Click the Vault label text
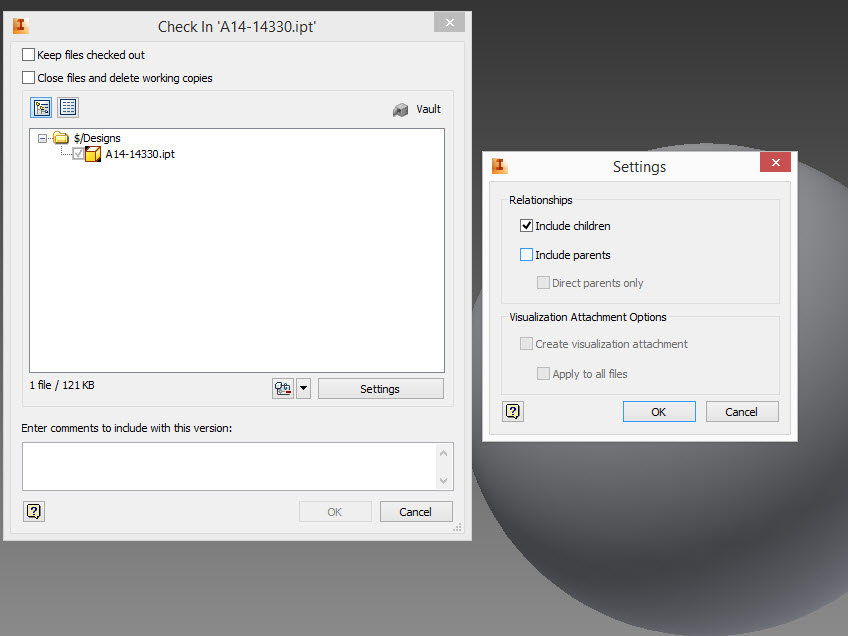 [x=428, y=109]
